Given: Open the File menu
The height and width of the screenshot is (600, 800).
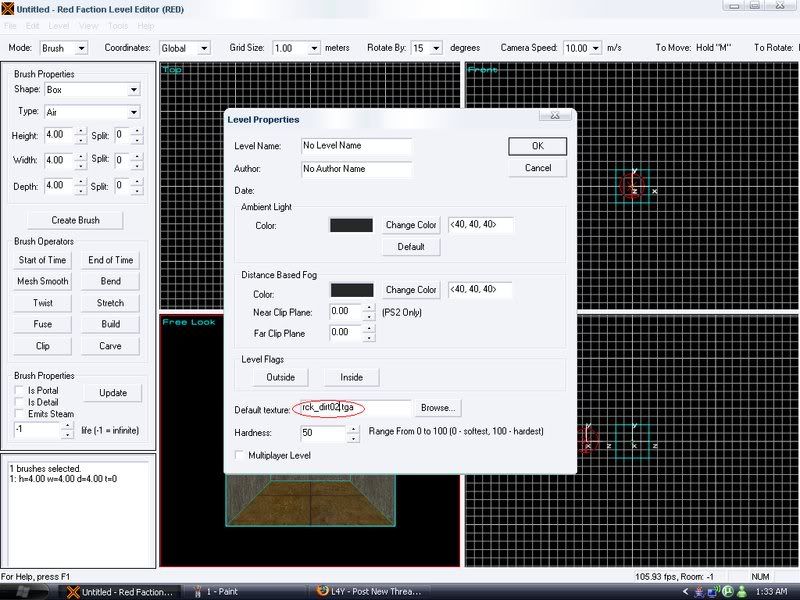Looking at the screenshot, I should click(x=10, y=26).
